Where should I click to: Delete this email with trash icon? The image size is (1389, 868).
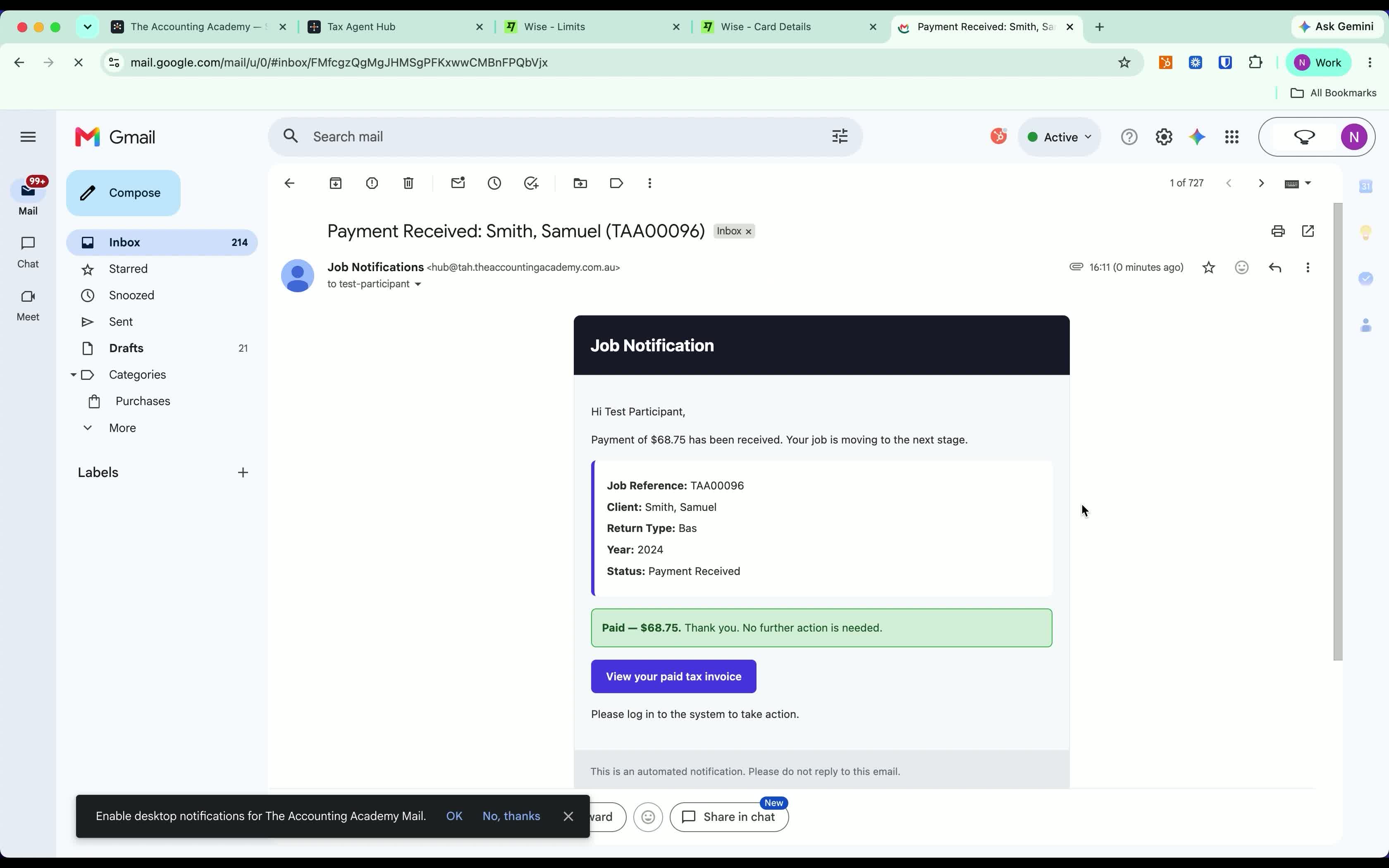[408, 183]
